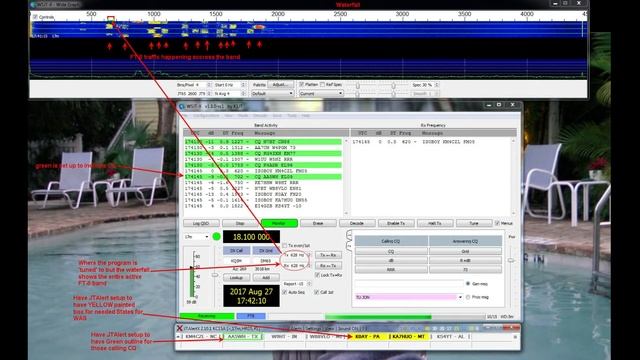Click the Bins/Pixel spinner arrows
The image size is (640, 360).
(x=209, y=85)
